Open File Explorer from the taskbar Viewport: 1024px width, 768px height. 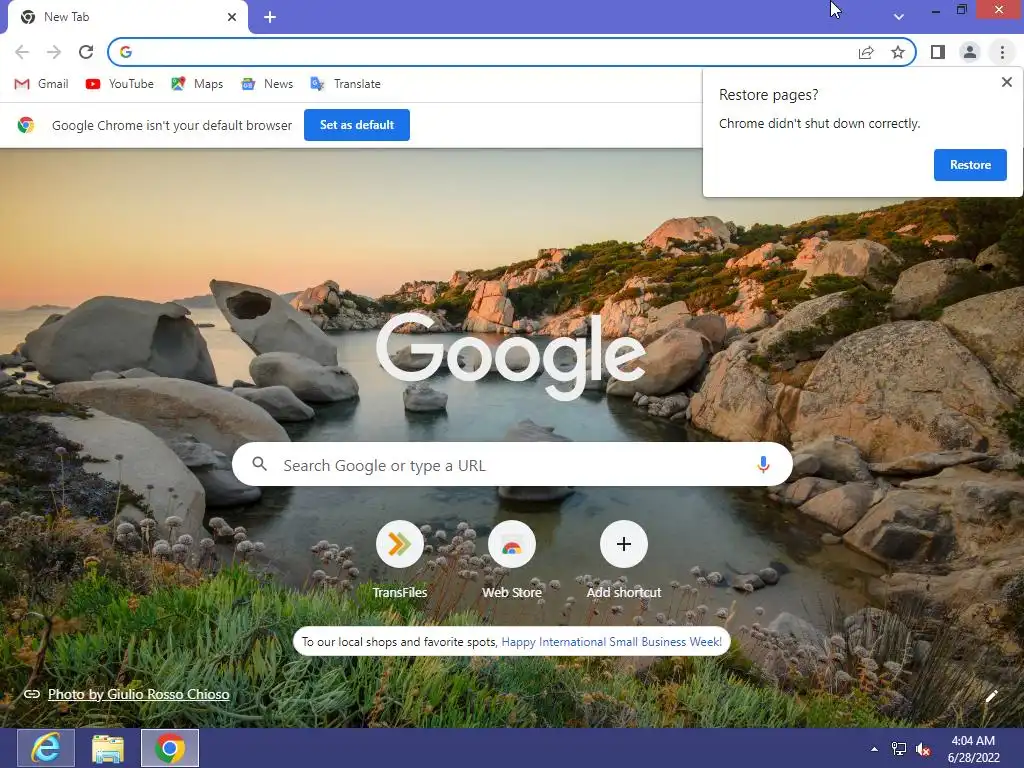pos(108,748)
